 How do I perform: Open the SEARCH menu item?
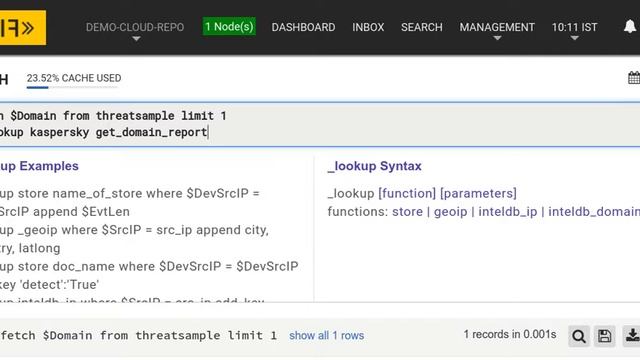[x=422, y=27]
